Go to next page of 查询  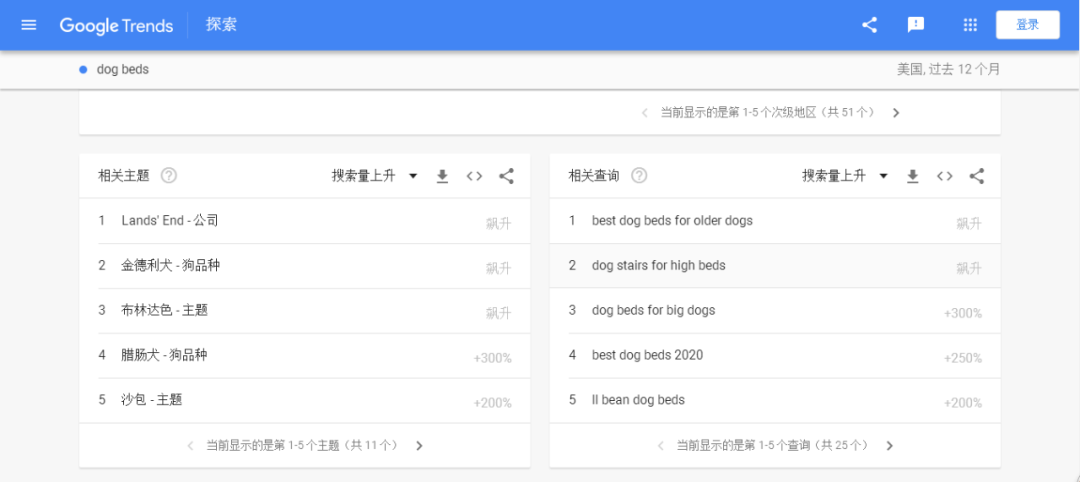coord(889,446)
